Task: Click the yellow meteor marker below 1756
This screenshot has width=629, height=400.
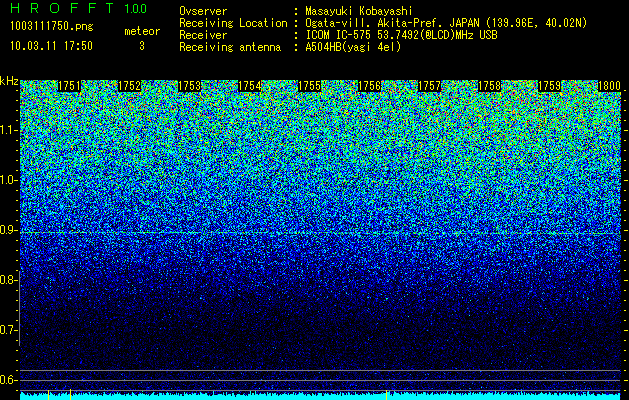Action: tap(386, 394)
